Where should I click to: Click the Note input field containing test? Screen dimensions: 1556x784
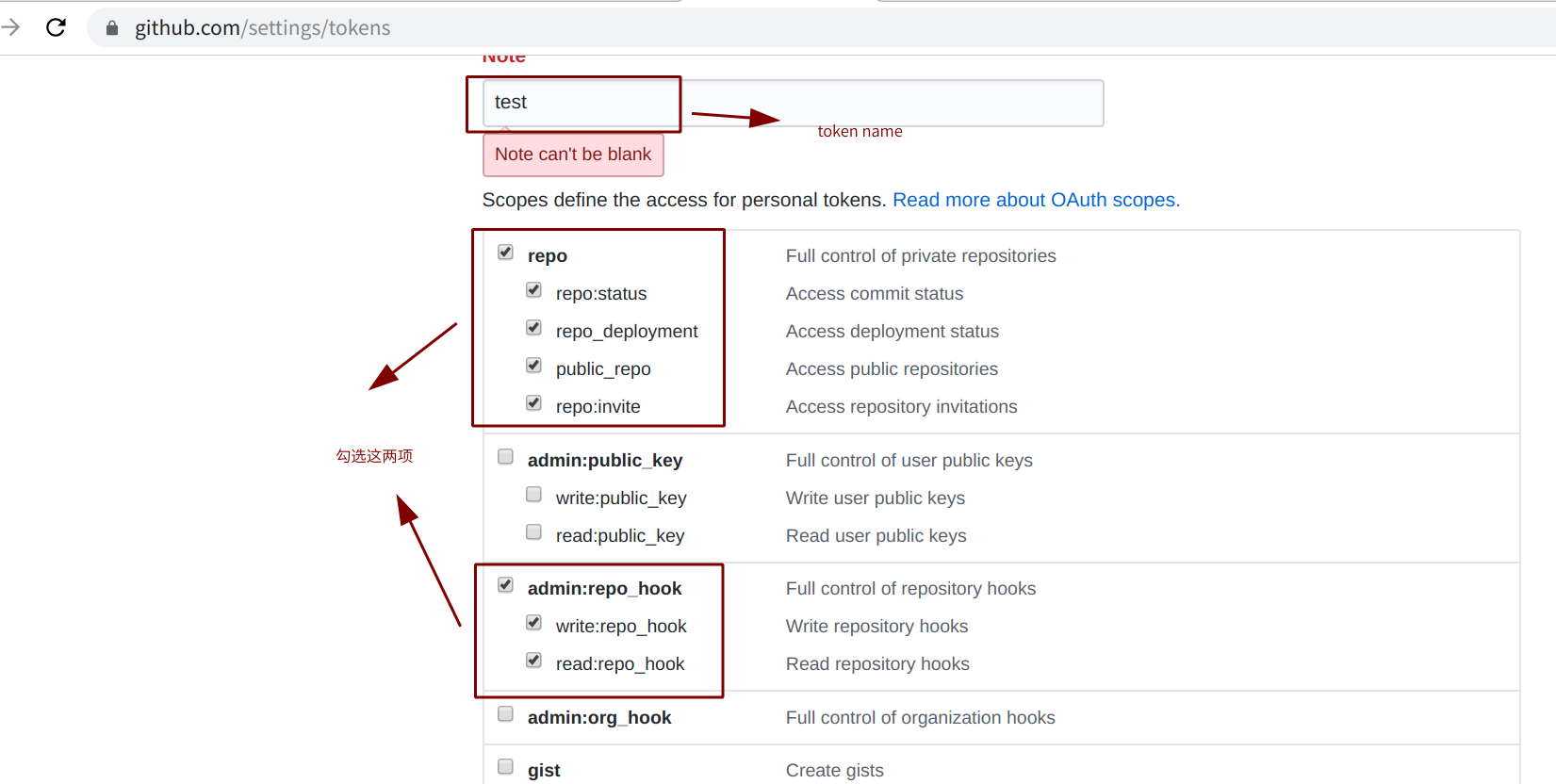(x=792, y=103)
